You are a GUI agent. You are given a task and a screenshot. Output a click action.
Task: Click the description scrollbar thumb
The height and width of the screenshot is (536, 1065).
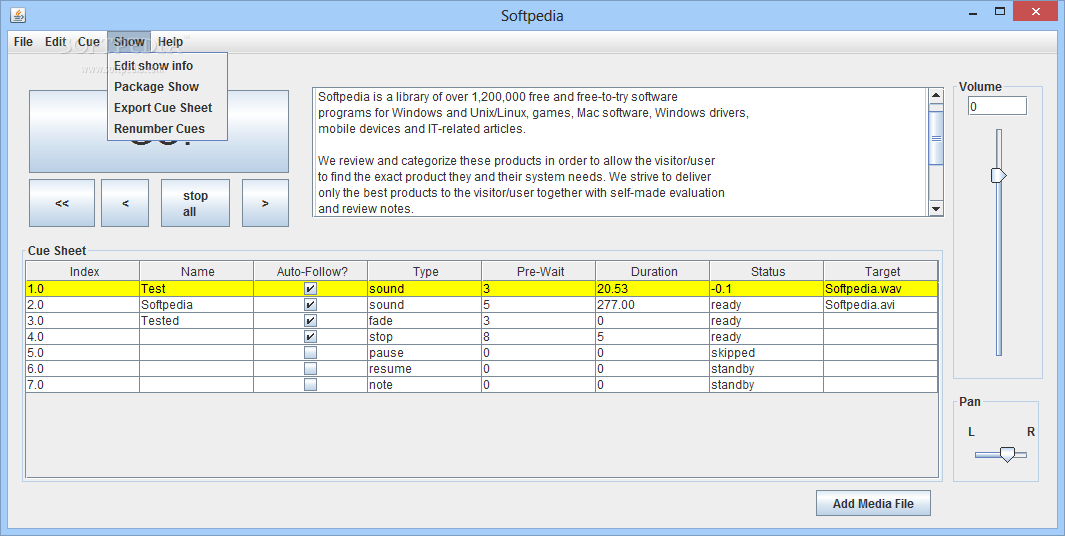pyautogui.click(x=936, y=139)
